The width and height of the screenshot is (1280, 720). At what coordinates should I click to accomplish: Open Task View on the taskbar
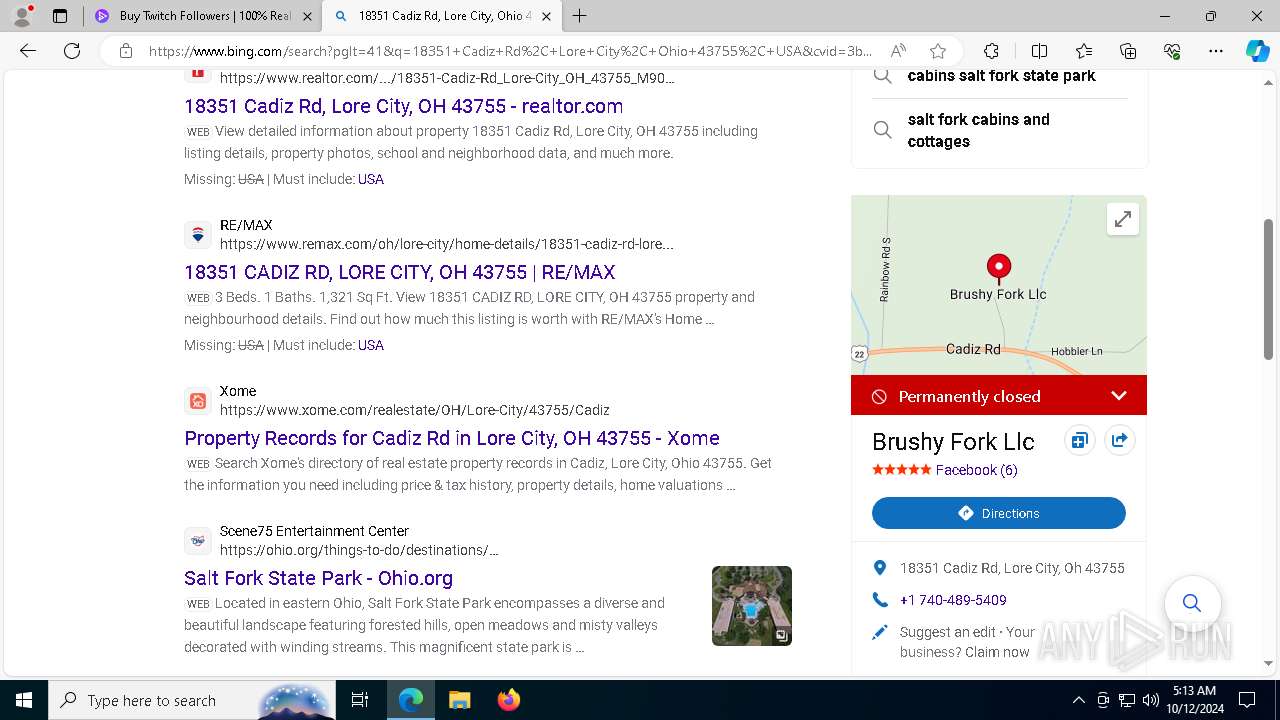click(360, 700)
